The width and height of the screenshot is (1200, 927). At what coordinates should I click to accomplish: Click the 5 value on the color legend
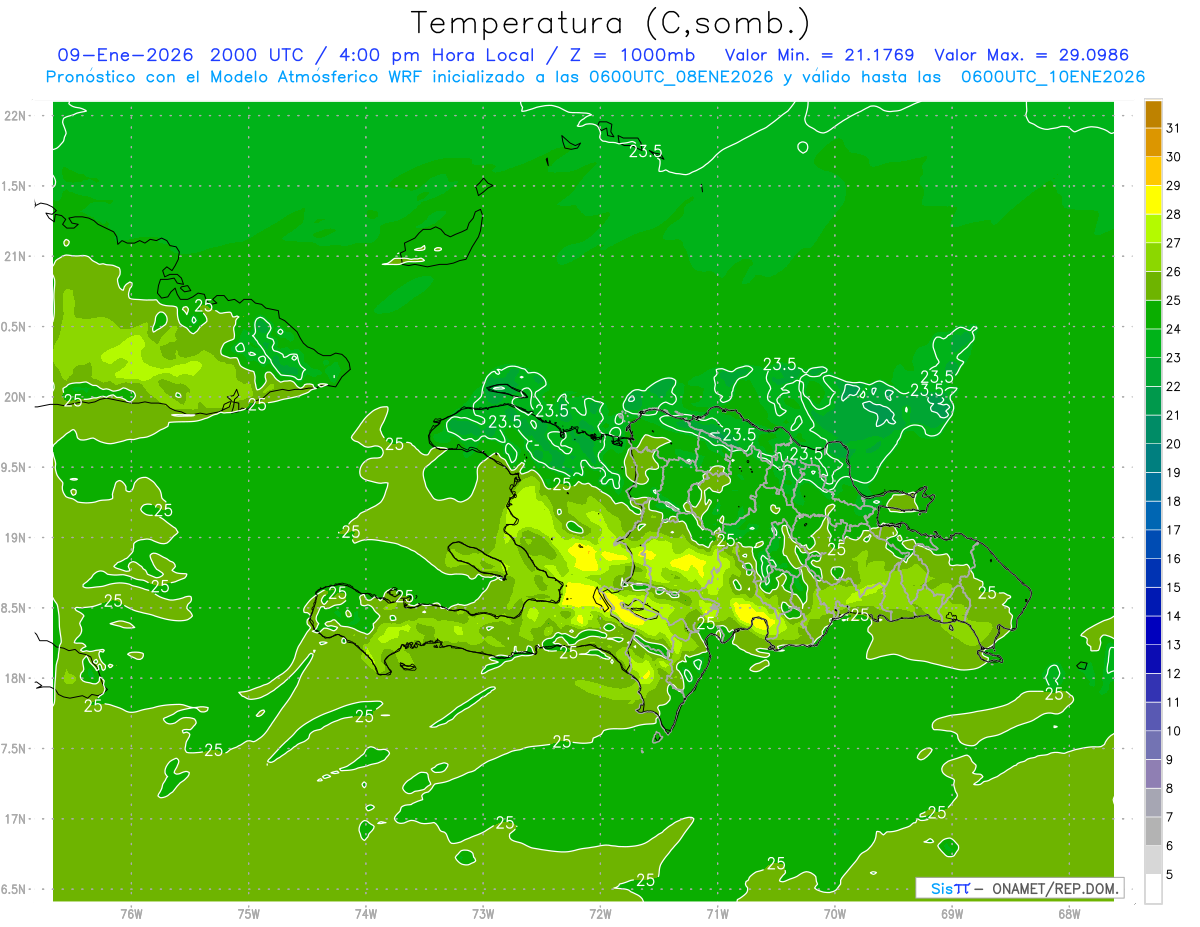pos(1169,874)
